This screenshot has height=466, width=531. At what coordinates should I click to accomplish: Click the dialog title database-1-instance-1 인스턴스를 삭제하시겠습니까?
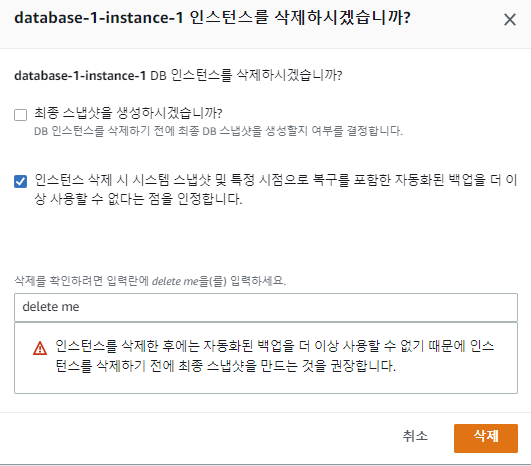[212, 18]
